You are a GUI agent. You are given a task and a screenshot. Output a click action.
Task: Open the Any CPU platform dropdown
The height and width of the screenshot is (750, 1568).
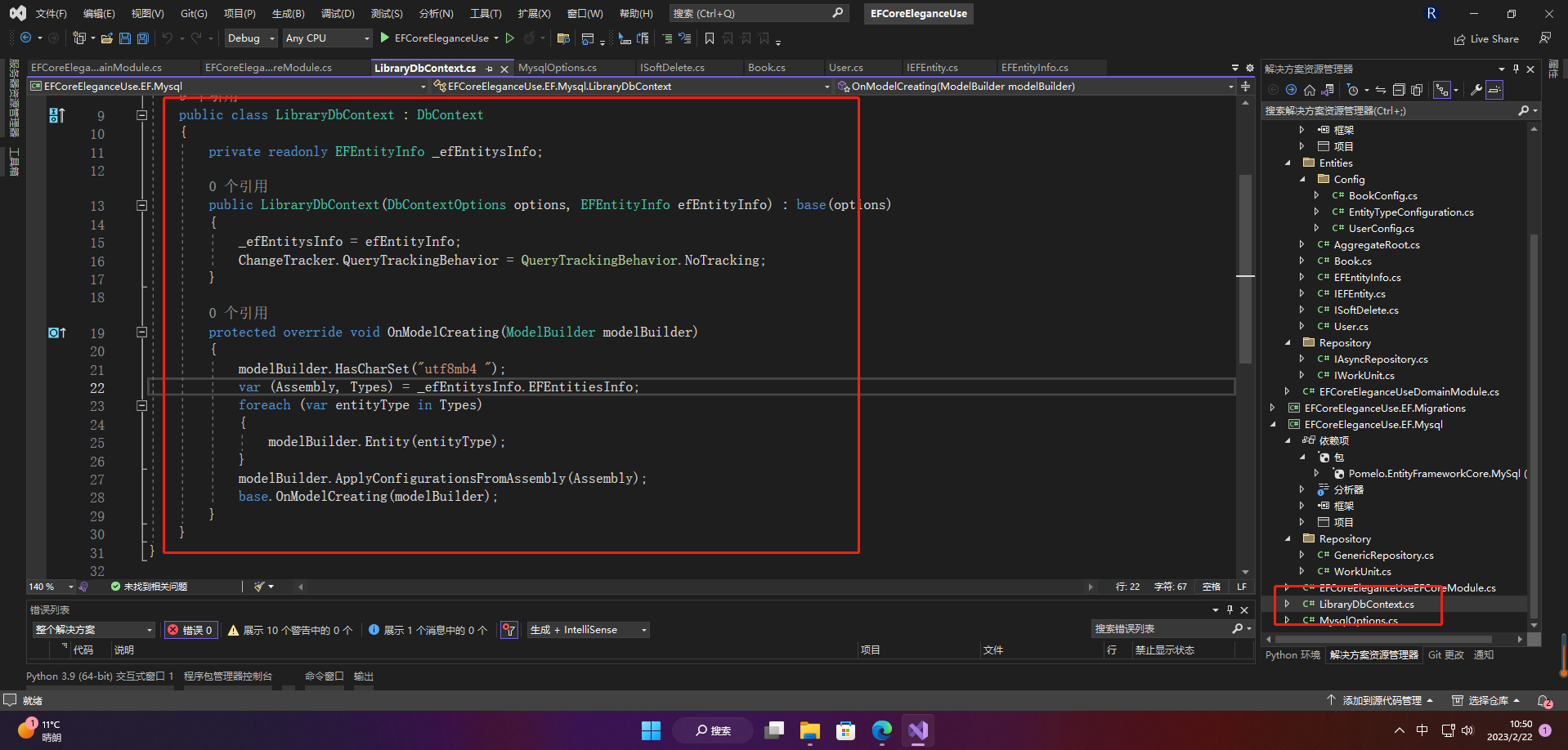point(327,38)
